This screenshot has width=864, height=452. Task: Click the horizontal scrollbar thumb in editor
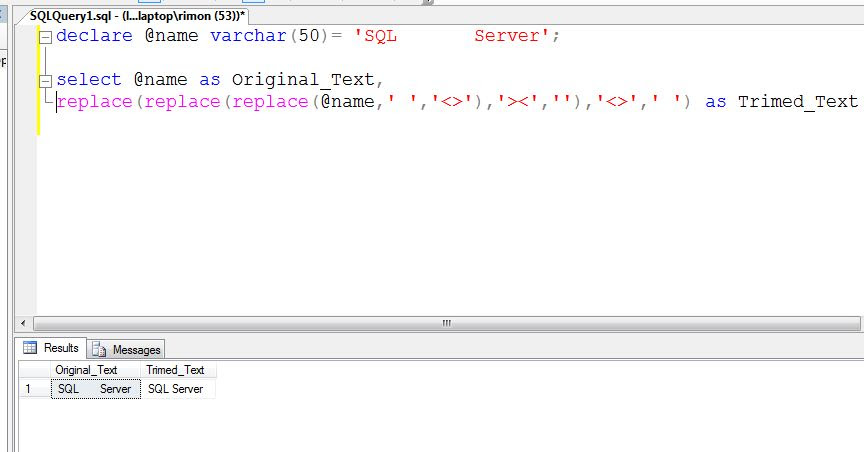tap(446, 323)
